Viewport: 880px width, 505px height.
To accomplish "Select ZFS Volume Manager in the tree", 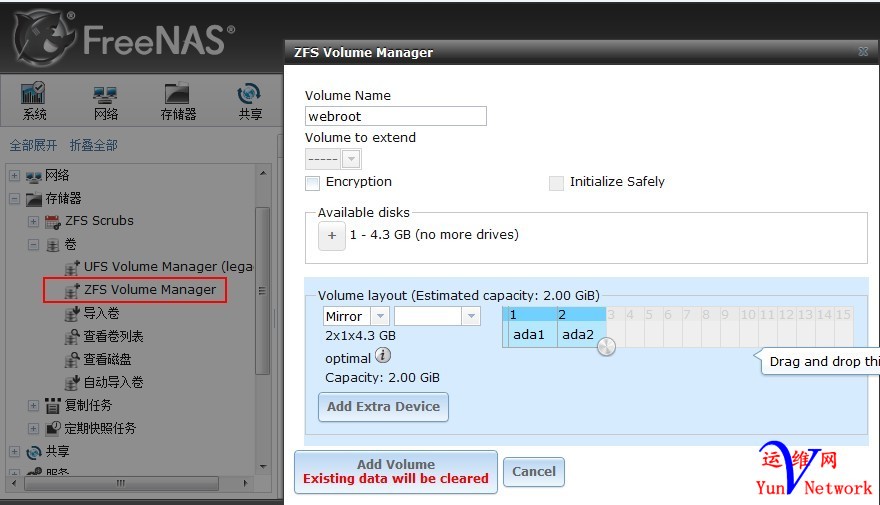I will coord(149,290).
